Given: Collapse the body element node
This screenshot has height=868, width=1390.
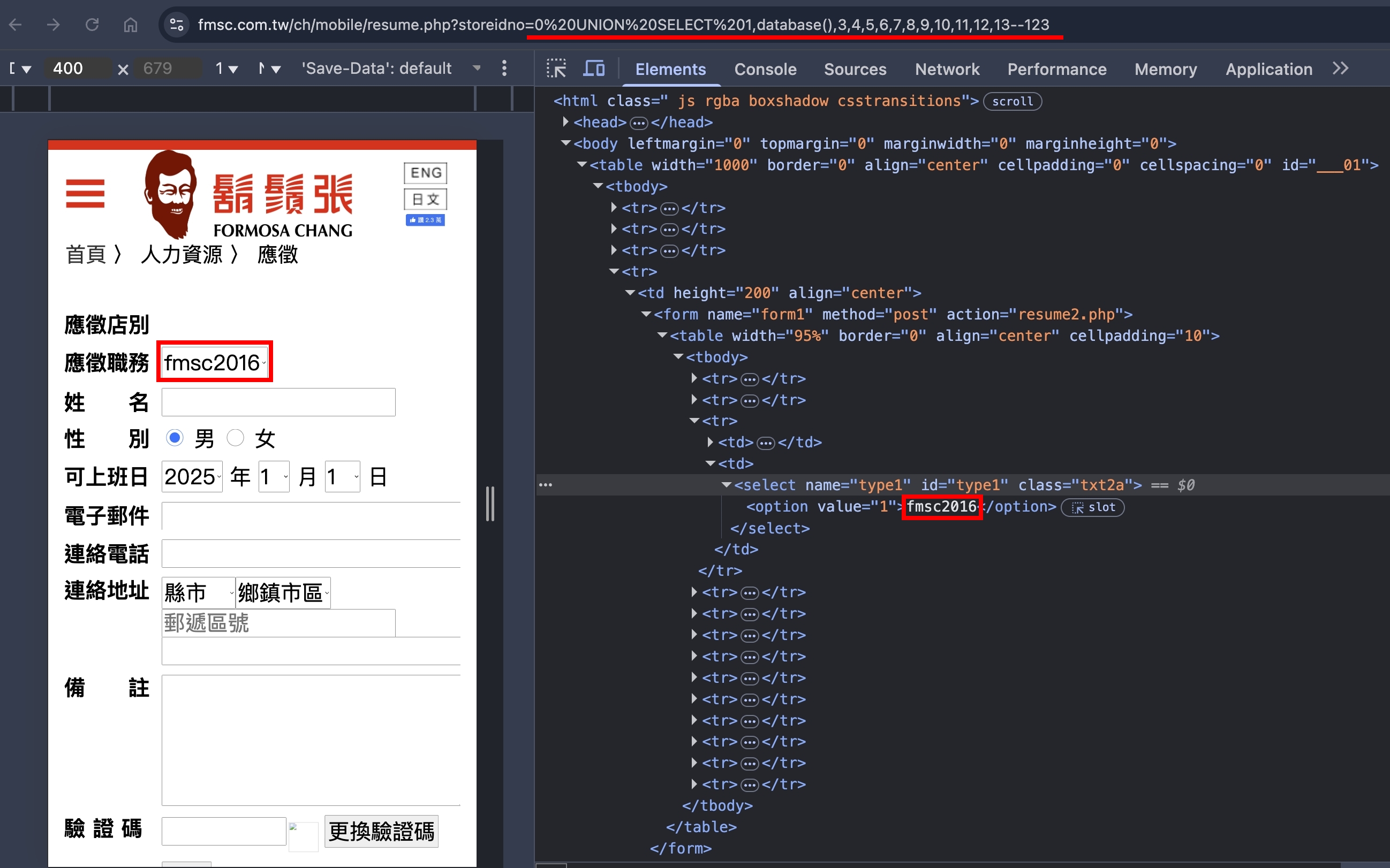Looking at the screenshot, I should pos(566,143).
